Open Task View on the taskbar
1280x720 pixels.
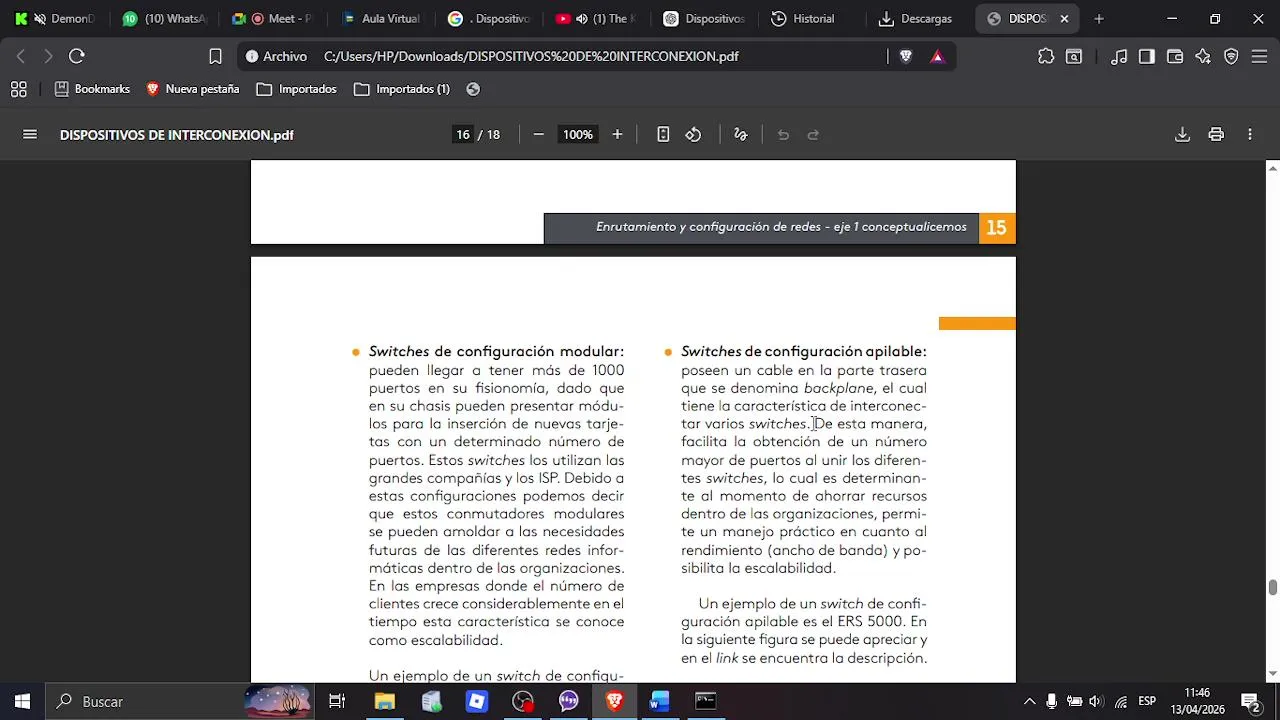337,701
